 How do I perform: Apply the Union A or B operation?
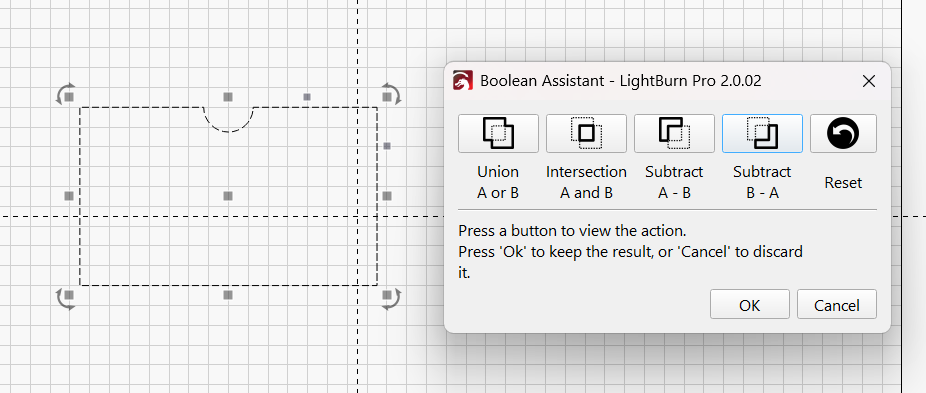pyautogui.click(x=498, y=134)
